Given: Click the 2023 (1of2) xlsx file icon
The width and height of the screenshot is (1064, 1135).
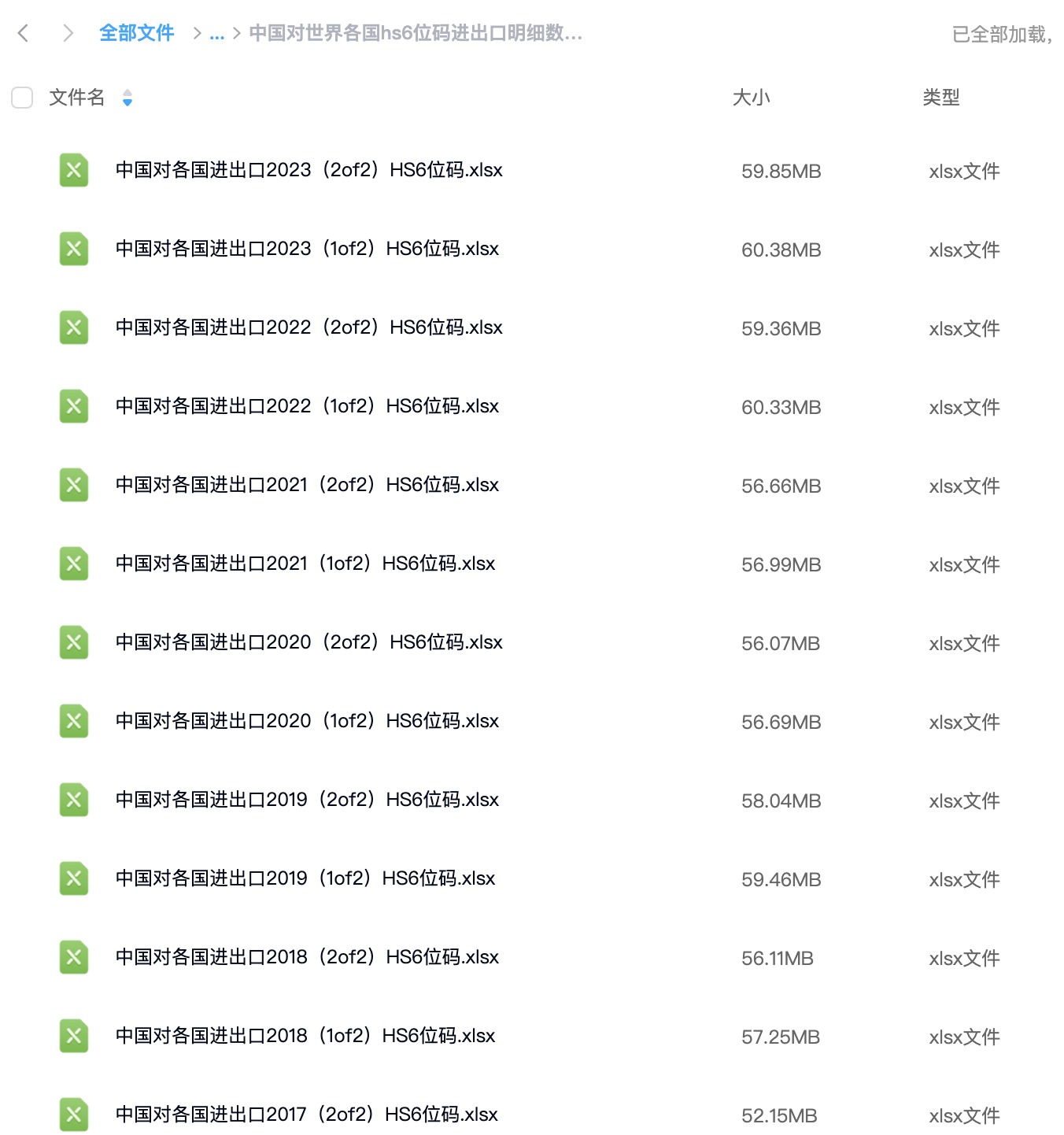Looking at the screenshot, I should point(74,249).
